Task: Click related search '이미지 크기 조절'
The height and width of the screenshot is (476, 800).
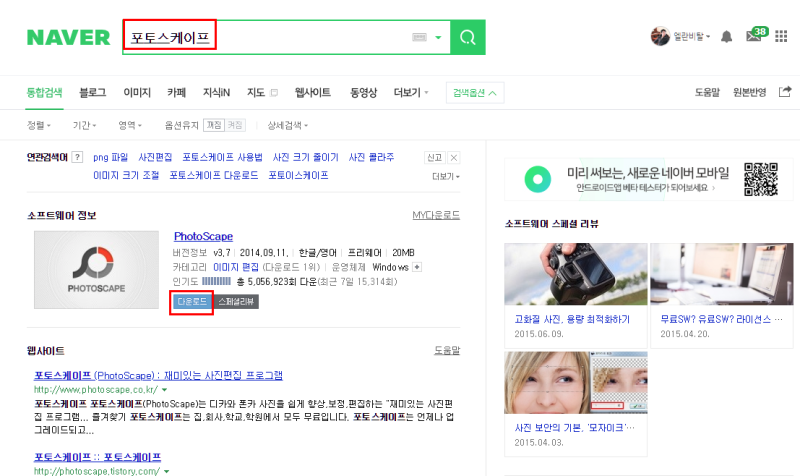Action: [126, 175]
